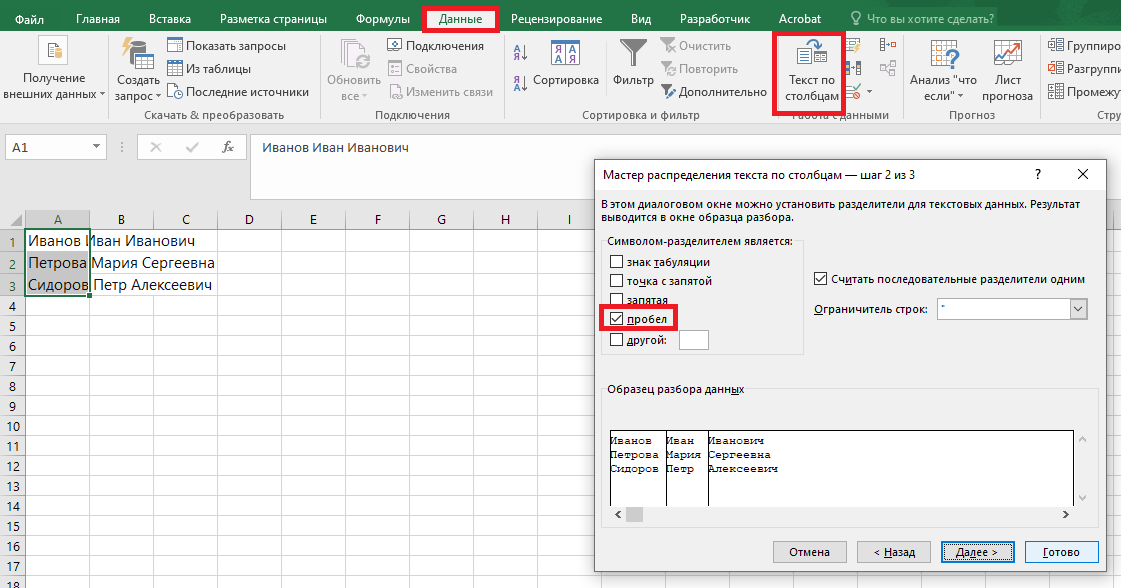1121x588 pixels.
Task: Open the Вид (View) tab
Action: 641,19
